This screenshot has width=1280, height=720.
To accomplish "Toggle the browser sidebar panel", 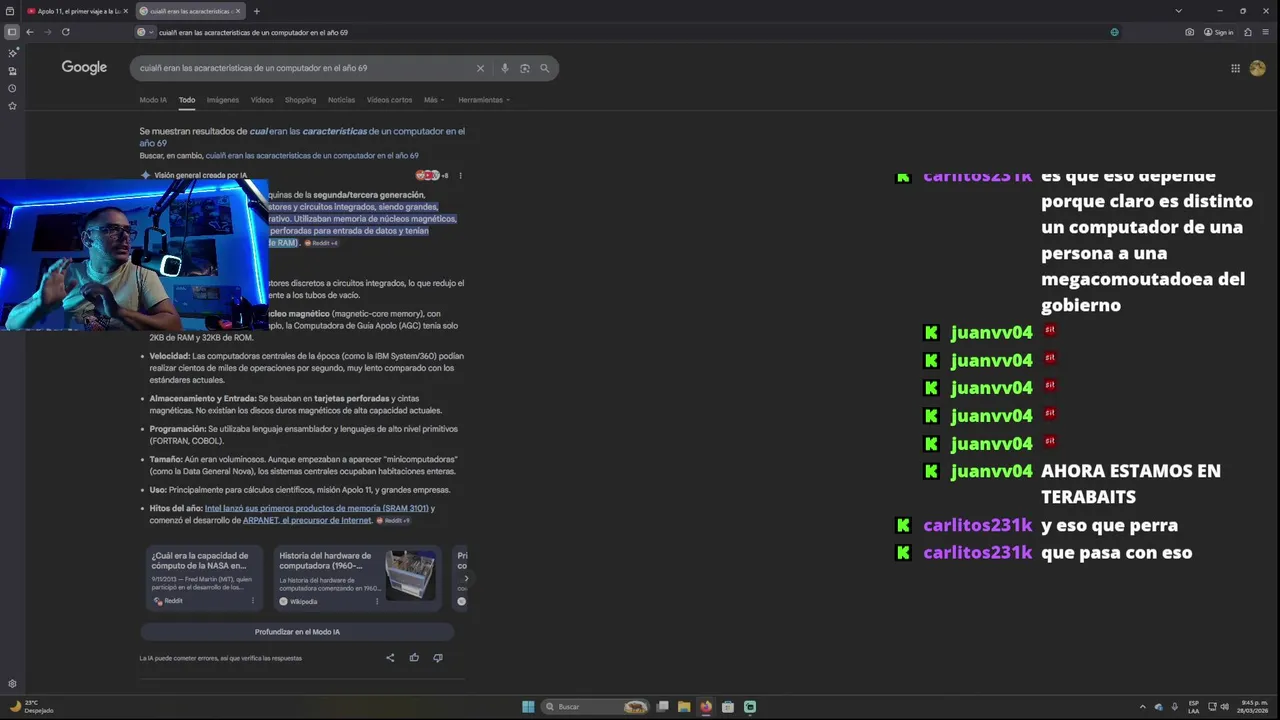I will point(12,32).
